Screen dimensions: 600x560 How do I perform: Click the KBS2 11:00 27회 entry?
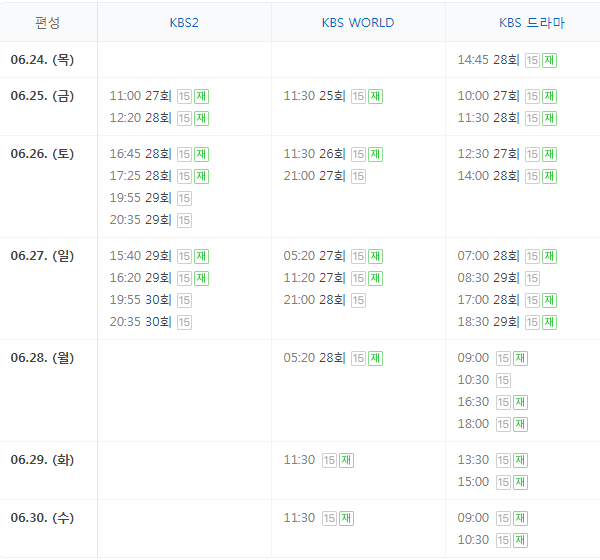coord(140,96)
